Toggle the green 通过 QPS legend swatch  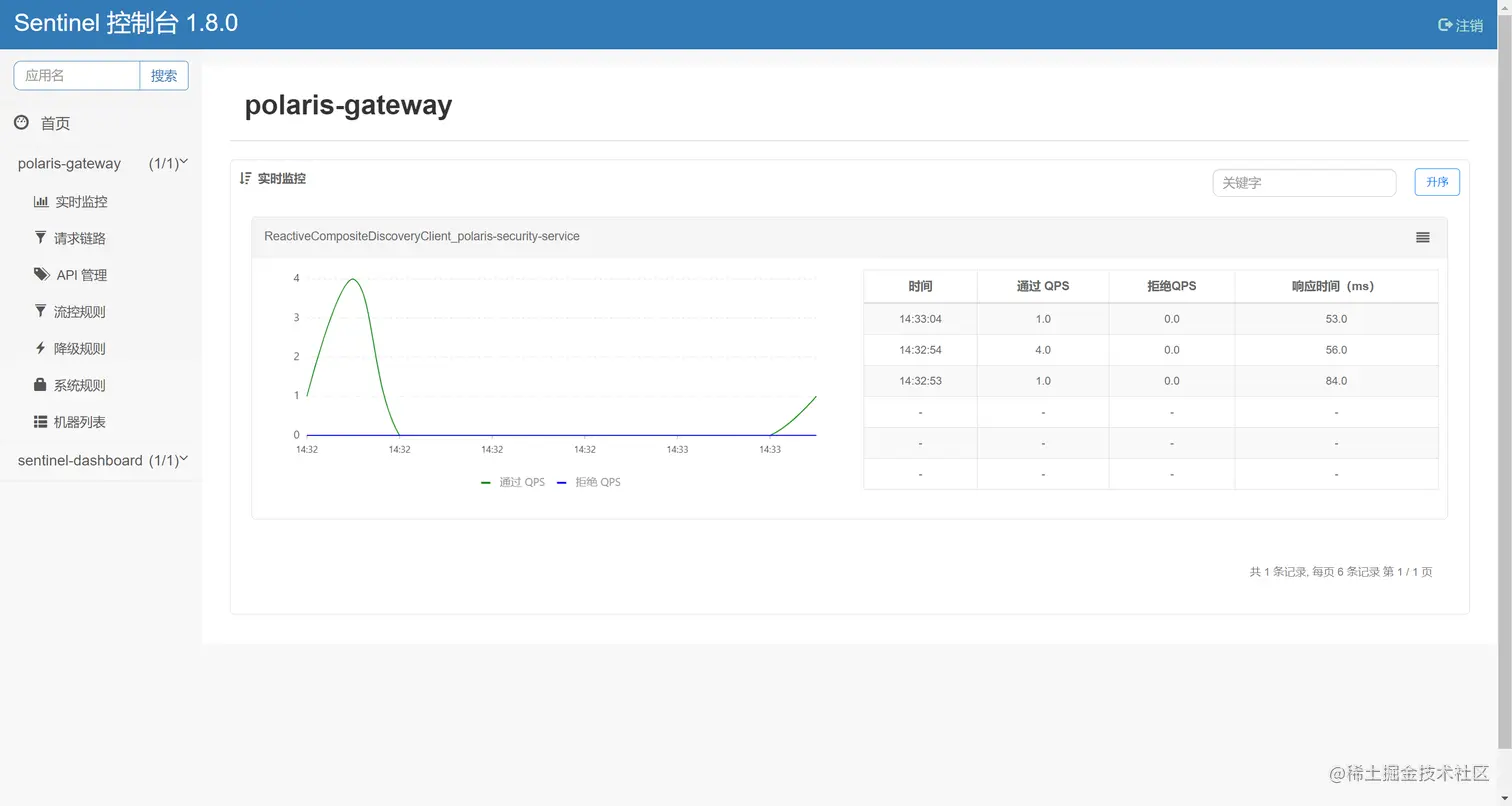486,482
